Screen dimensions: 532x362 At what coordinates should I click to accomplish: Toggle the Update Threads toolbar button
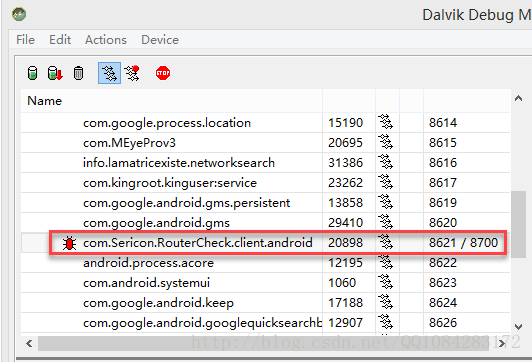pos(109,73)
